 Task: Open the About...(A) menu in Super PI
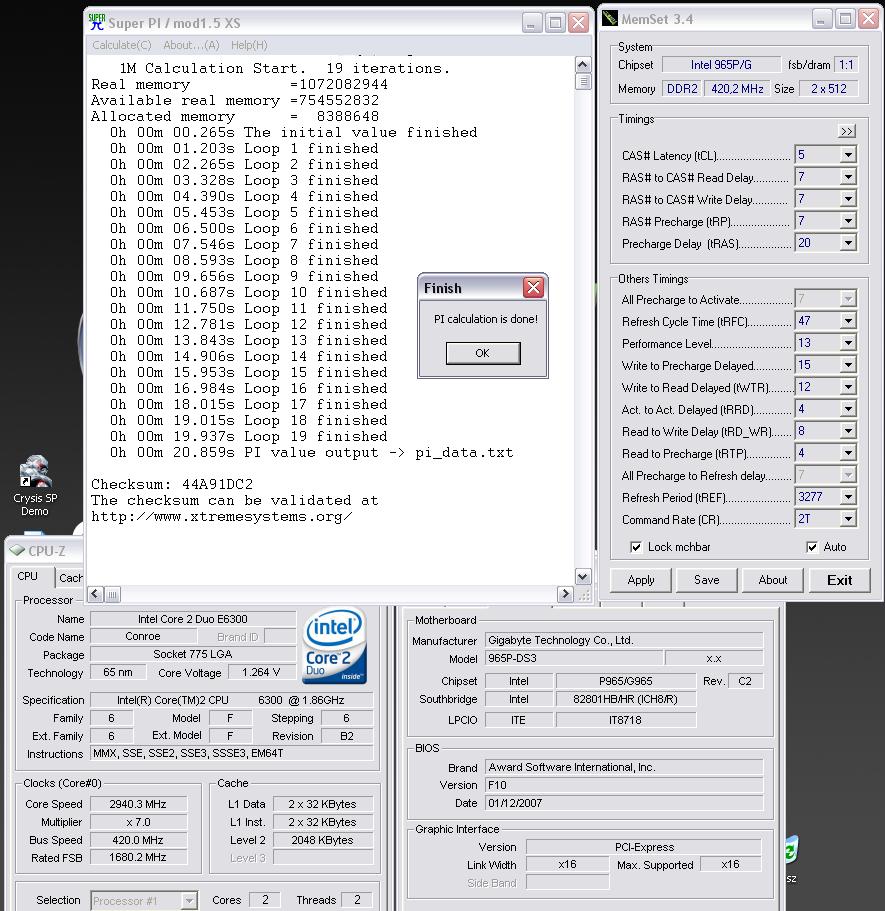[x=191, y=45]
